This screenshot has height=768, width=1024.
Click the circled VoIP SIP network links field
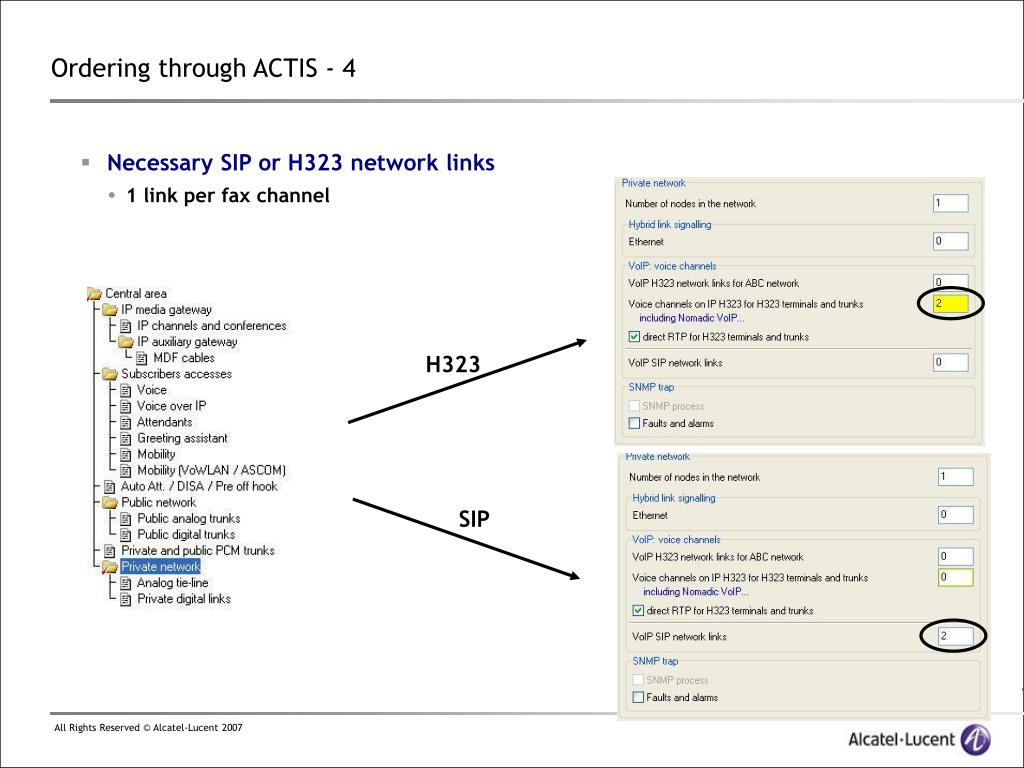(x=955, y=636)
